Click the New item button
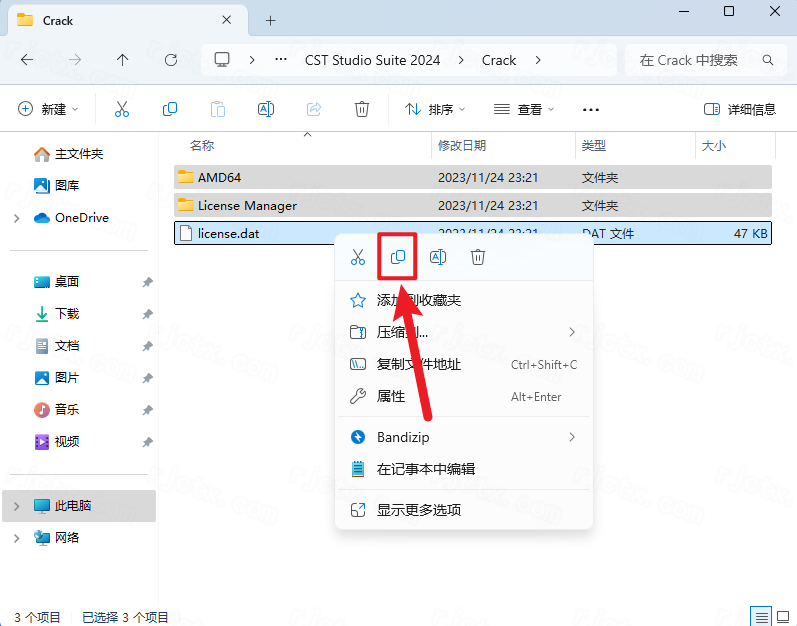Screen dimensions: 797x626 48,109
